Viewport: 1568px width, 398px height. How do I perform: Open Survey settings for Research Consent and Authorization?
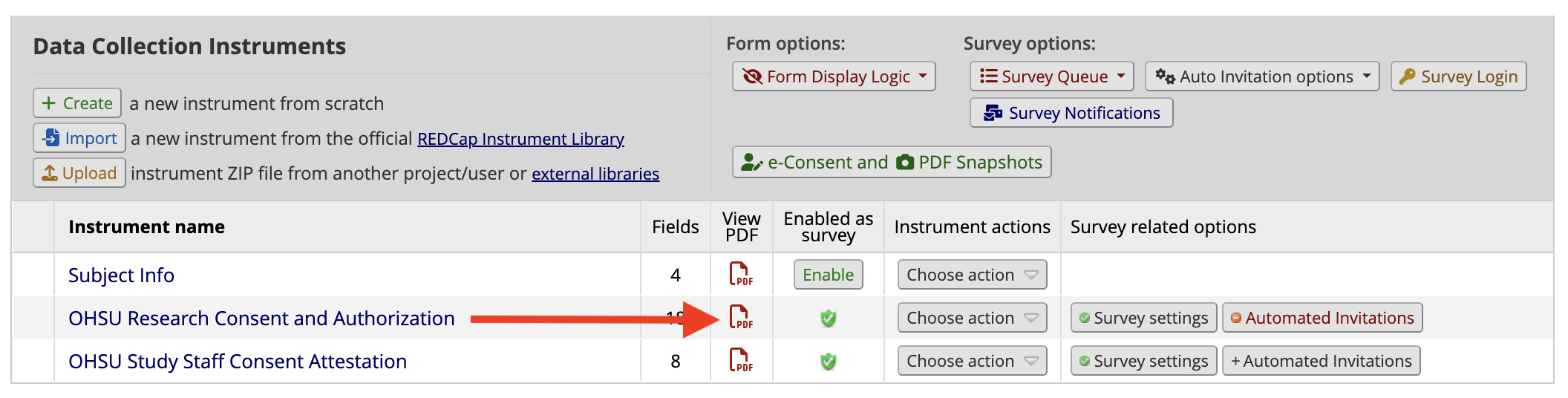click(1143, 318)
